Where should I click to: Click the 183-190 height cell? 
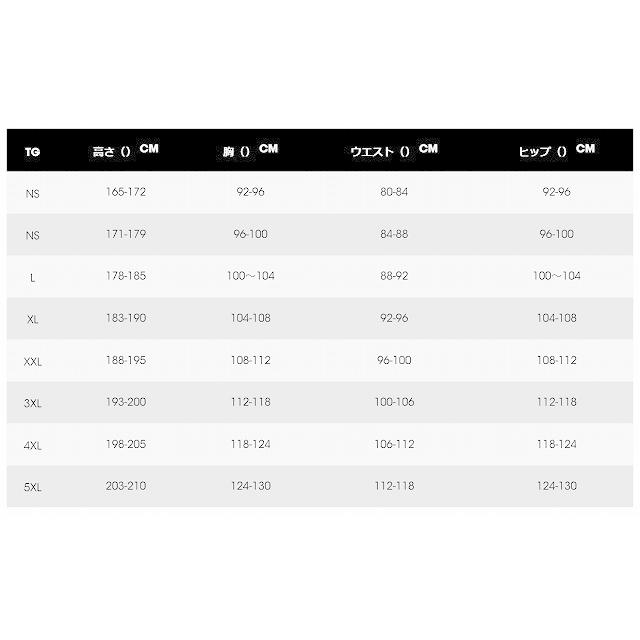(x=126, y=317)
